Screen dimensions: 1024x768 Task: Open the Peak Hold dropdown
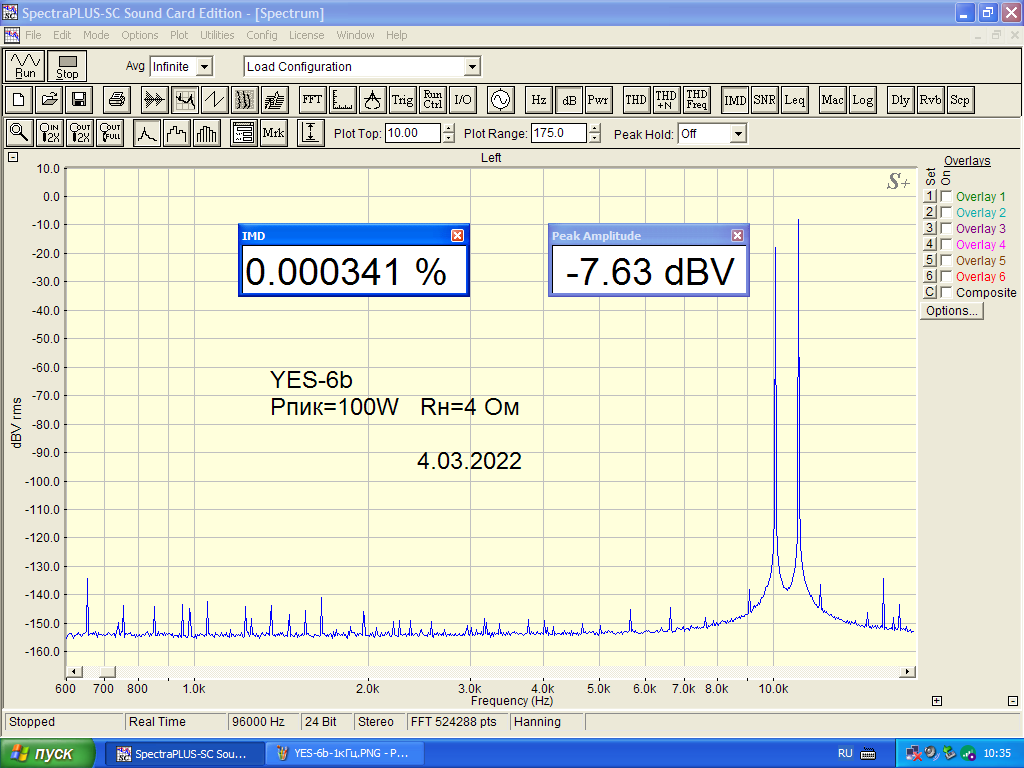pos(738,134)
